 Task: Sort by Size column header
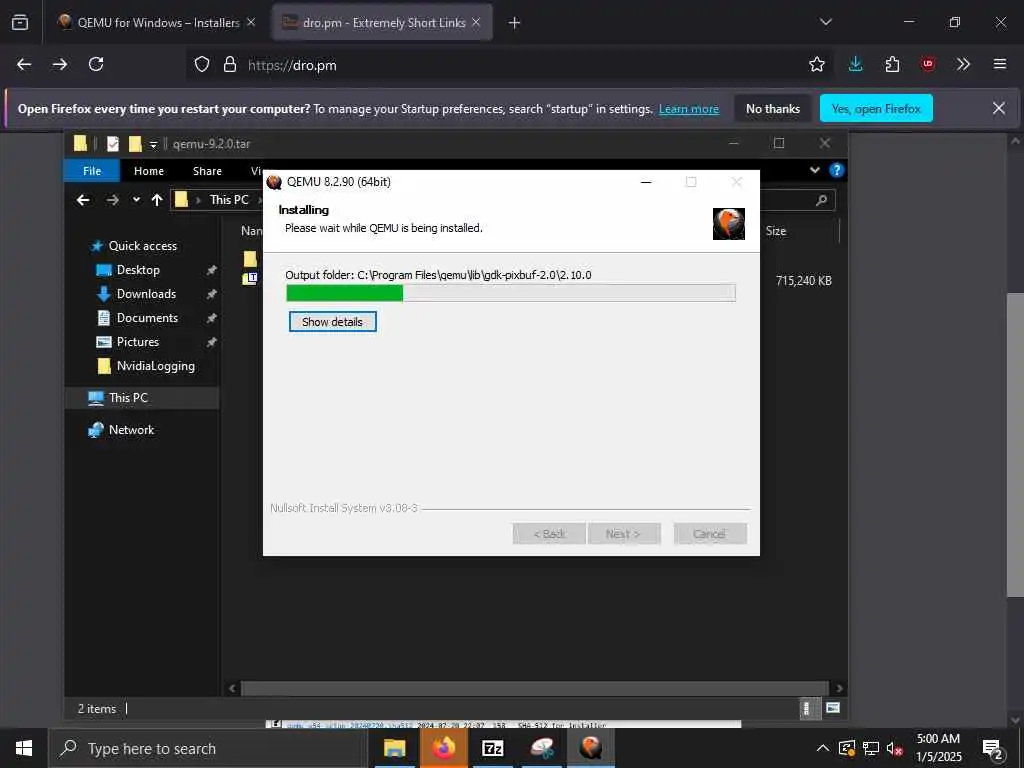pos(776,231)
